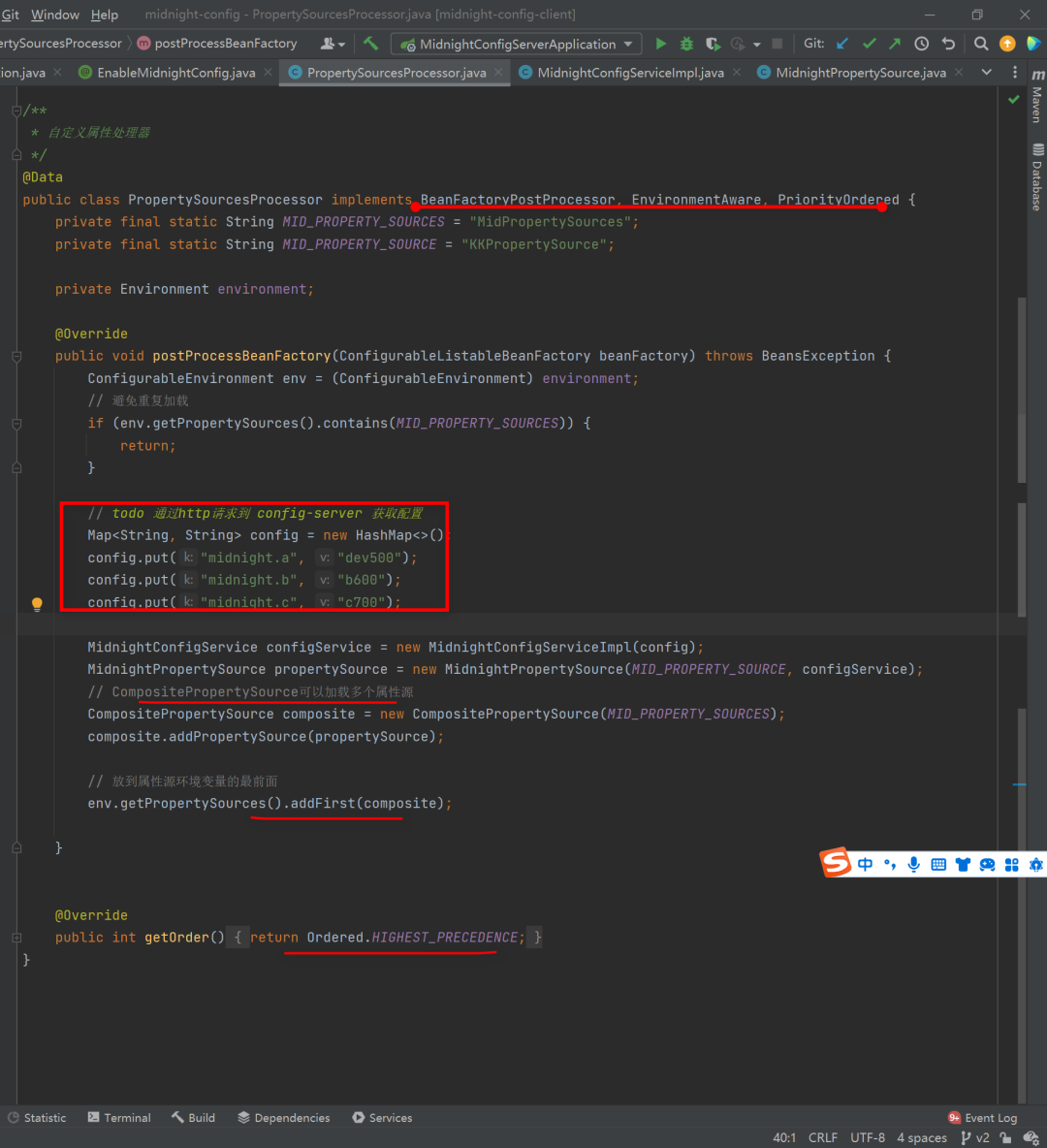Start debugging with the bug icon
Viewport: 1047px width, 1148px height.
tap(686, 44)
